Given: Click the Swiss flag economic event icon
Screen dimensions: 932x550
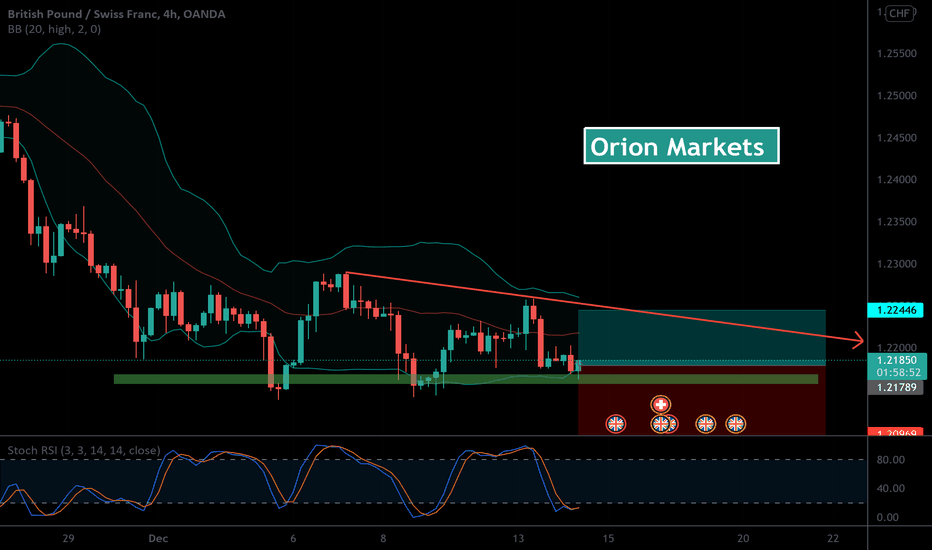Looking at the screenshot, I should (x=660, y=405).
